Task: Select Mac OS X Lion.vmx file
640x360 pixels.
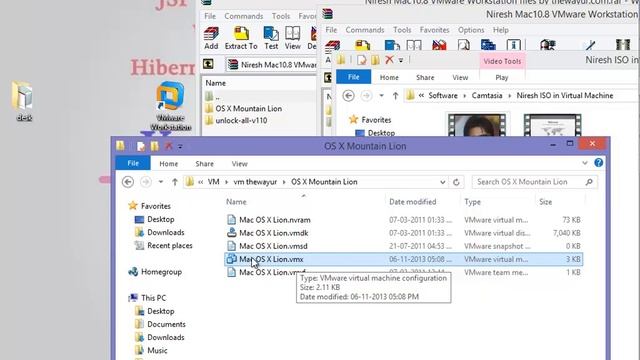Action: pos(404,259)
